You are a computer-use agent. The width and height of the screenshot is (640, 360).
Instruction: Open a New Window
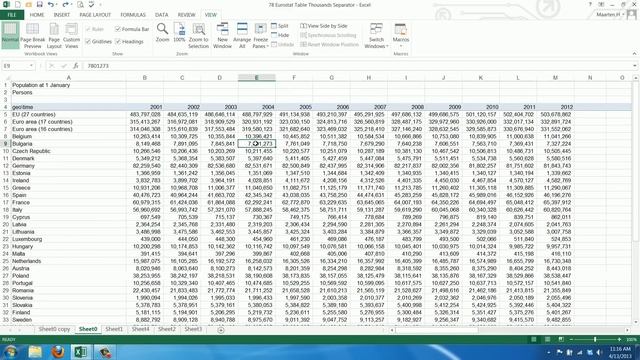click(x=222, y=36)
